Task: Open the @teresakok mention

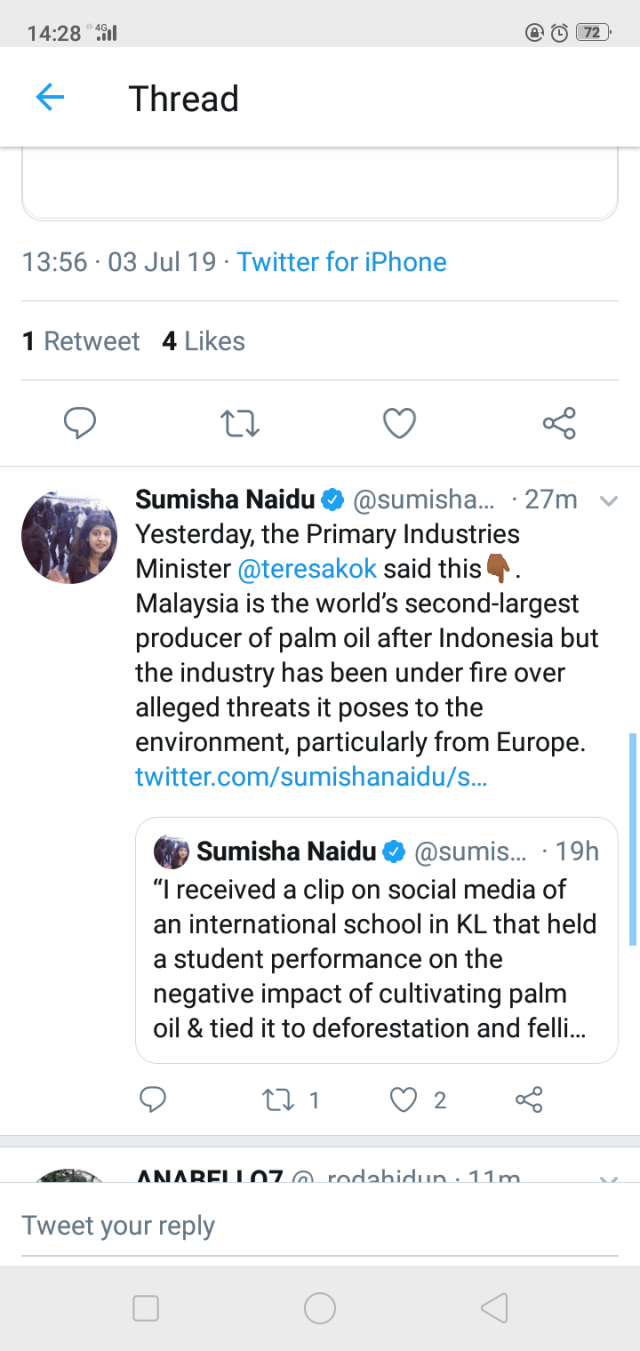Action: tap(307, 569)
